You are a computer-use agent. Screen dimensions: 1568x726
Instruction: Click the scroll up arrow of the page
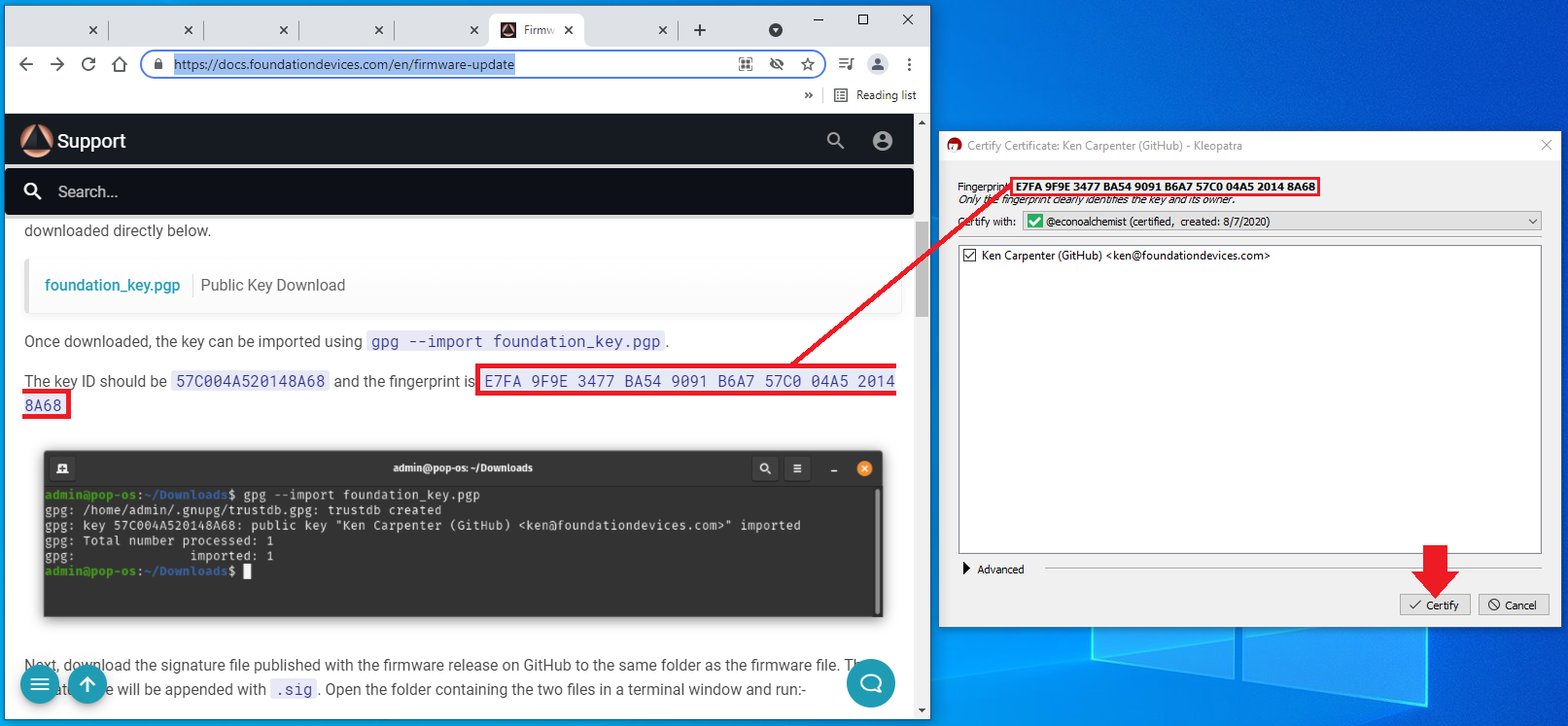(923, 122)
